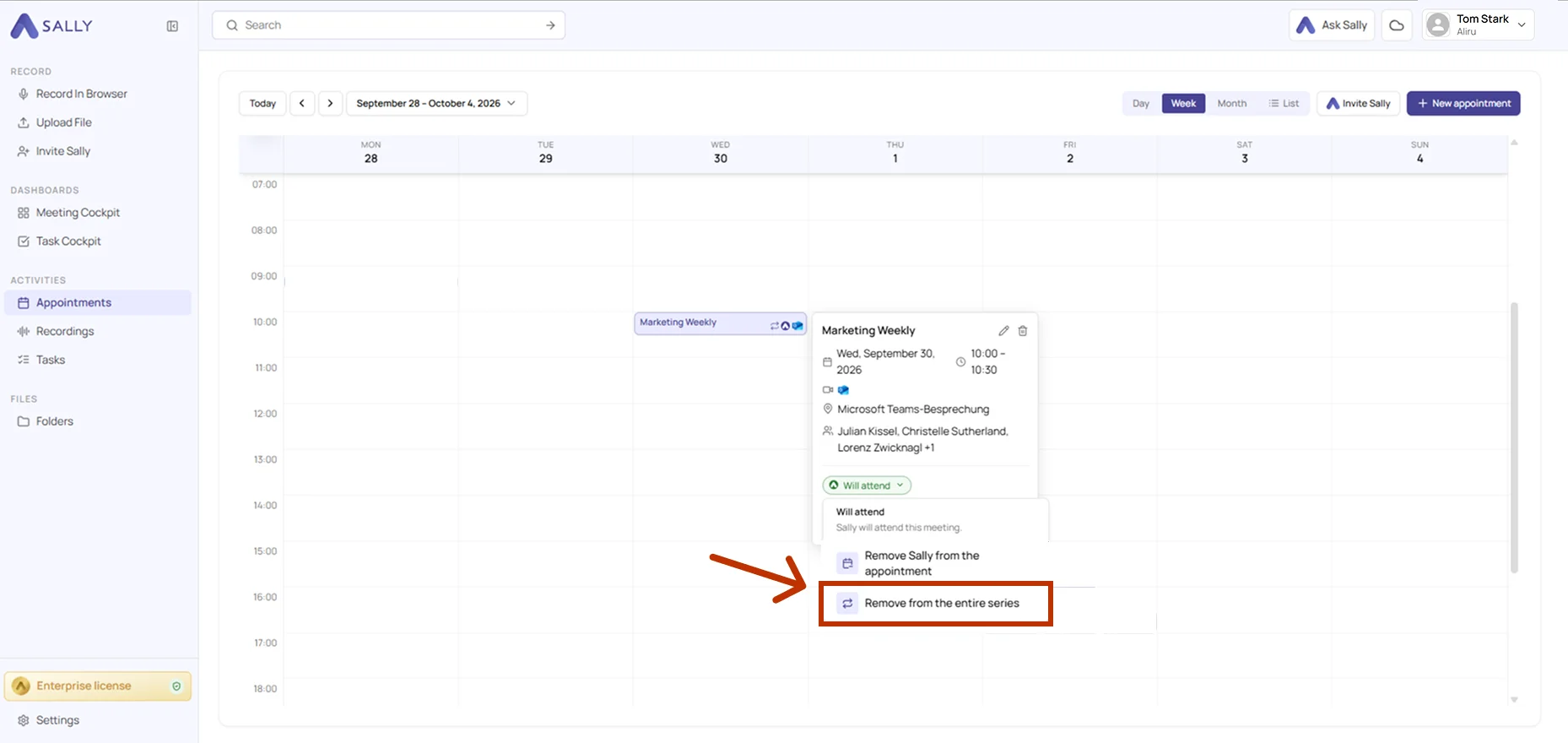Image resolution: width=1568 pixels, height=743 pixels.
Task: Click the New appointment button
Action: tap(1463, 103)
